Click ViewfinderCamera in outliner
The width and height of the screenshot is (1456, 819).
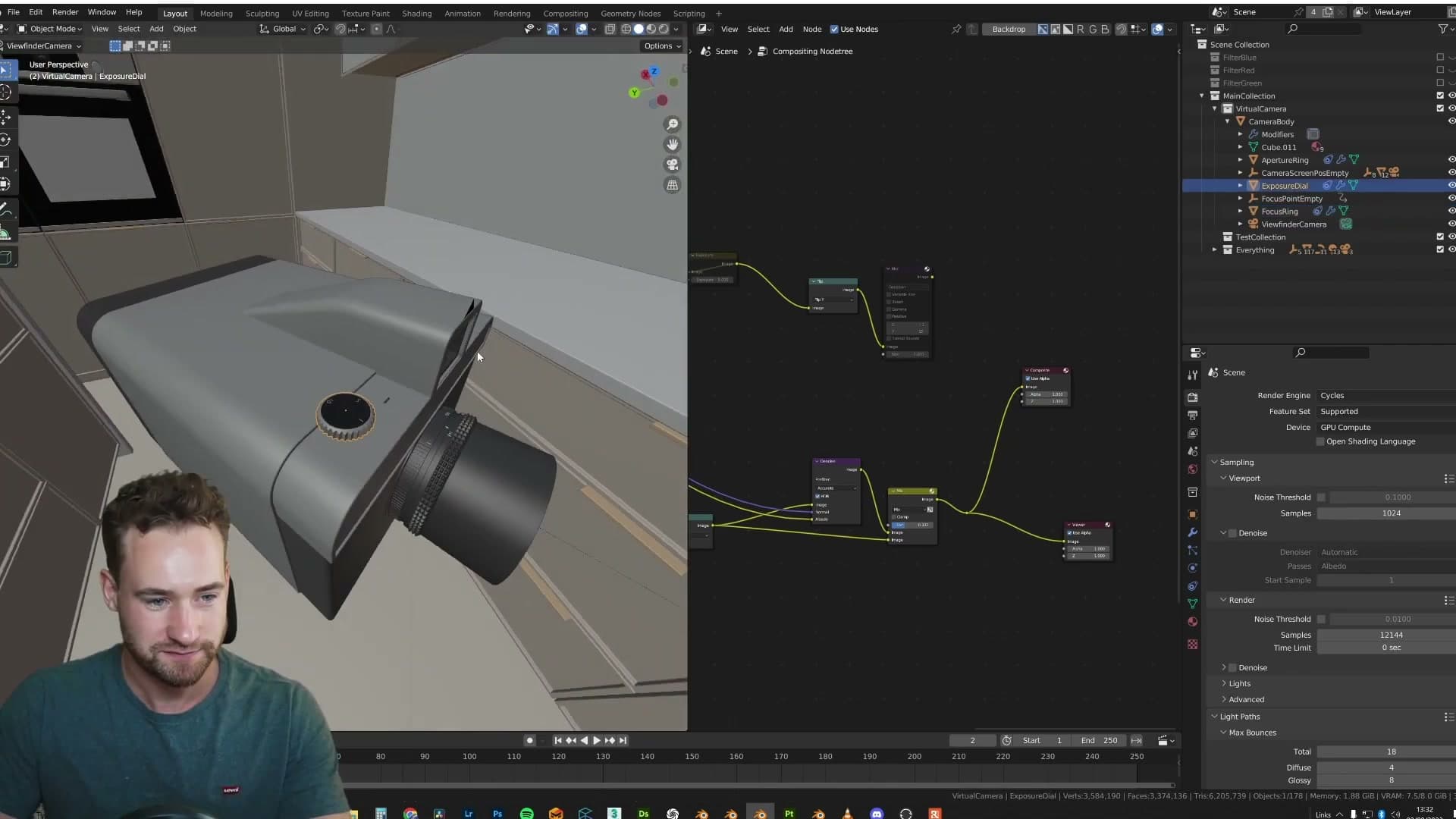coord(1294,224)
